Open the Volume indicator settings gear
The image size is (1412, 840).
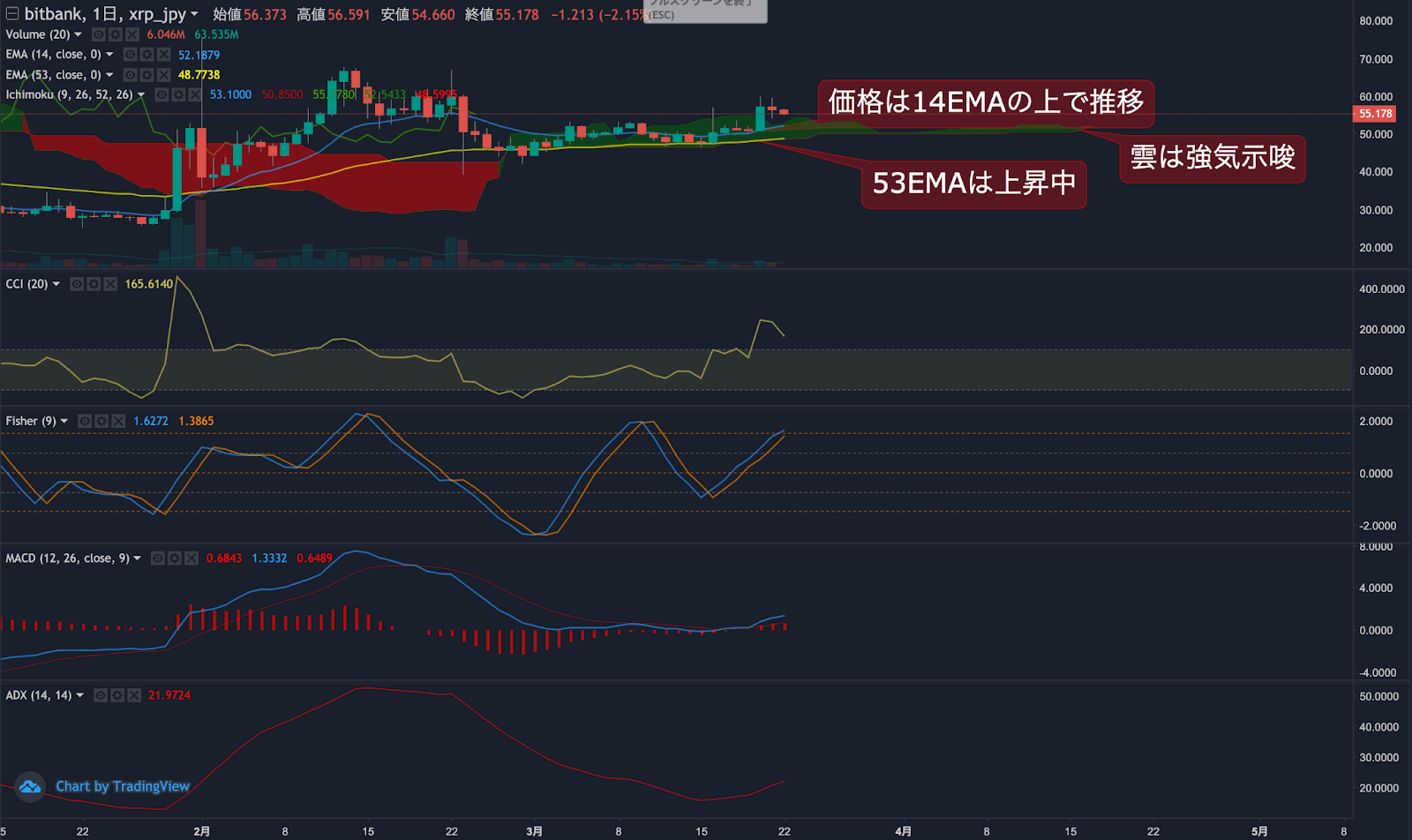click(x=115, y=35)
